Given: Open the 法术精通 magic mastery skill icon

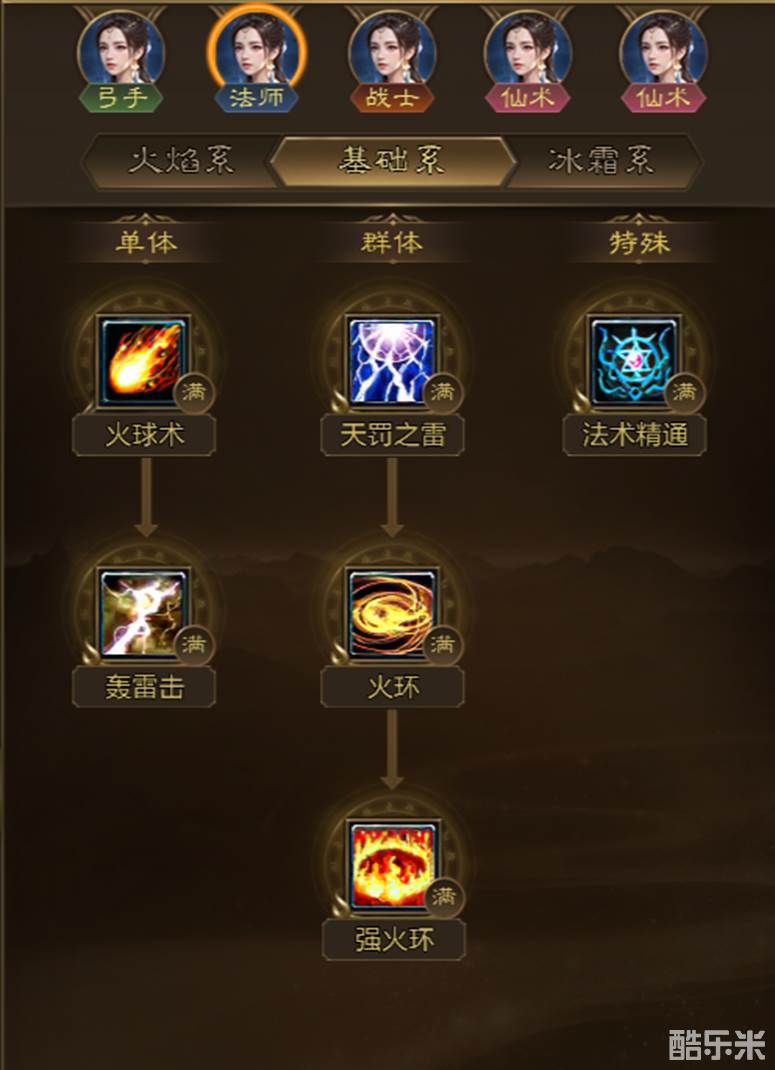Looking at the screenshot, I should tap(634, 360).
